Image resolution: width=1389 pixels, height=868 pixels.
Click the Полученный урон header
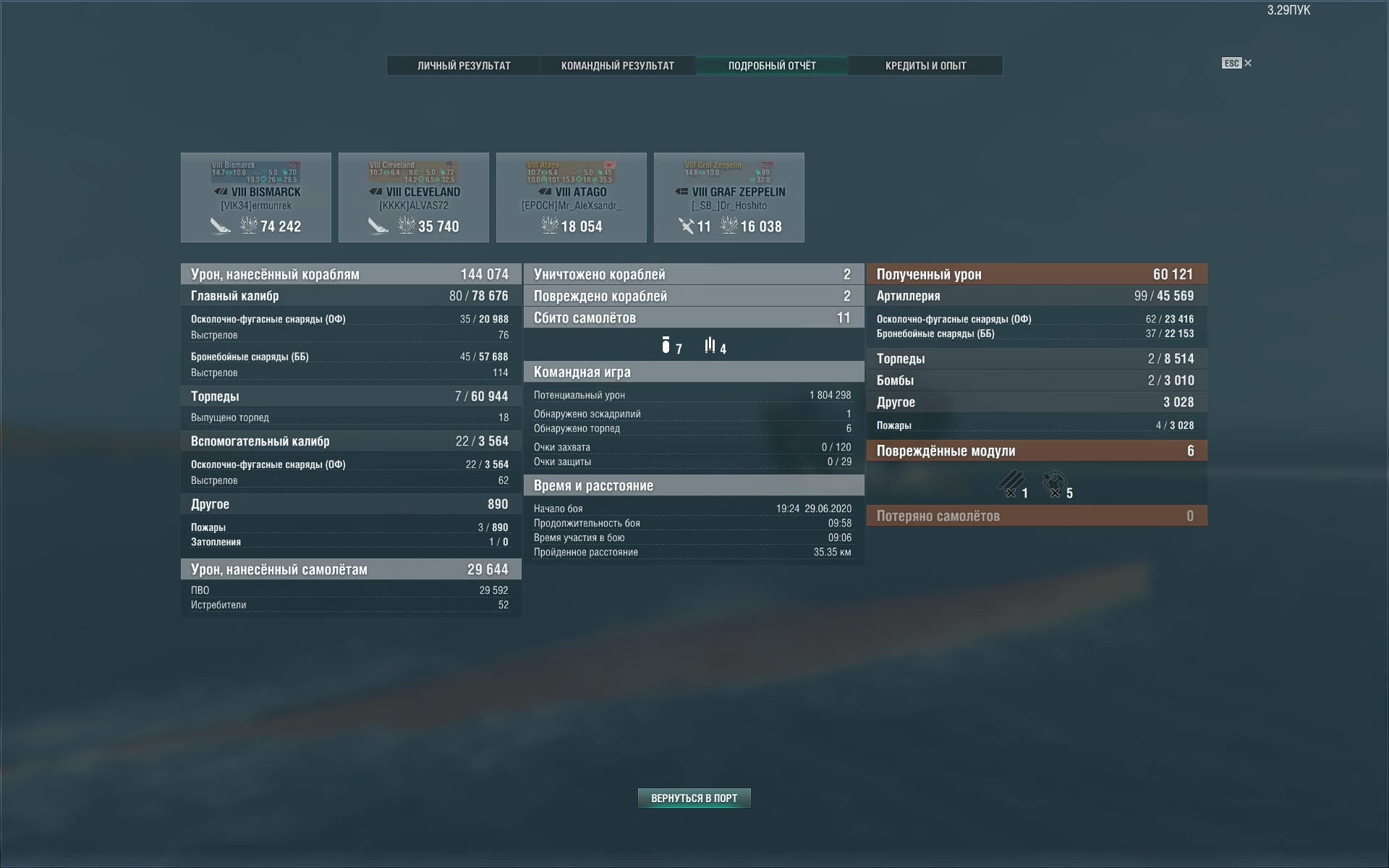point(1036,274)
